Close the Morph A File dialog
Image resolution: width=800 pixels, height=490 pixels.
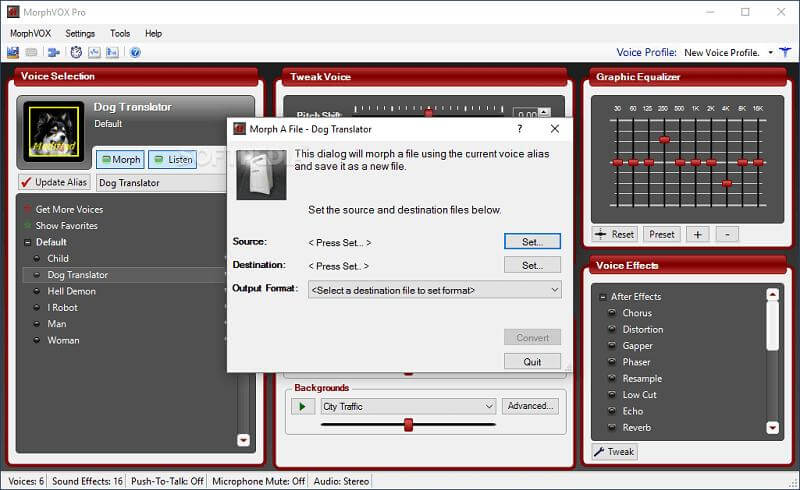[555, 129]
